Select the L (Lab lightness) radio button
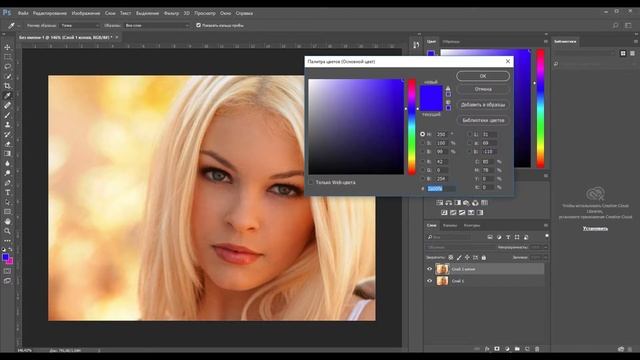This screenshot has width=640, height=360. point(469,134)
